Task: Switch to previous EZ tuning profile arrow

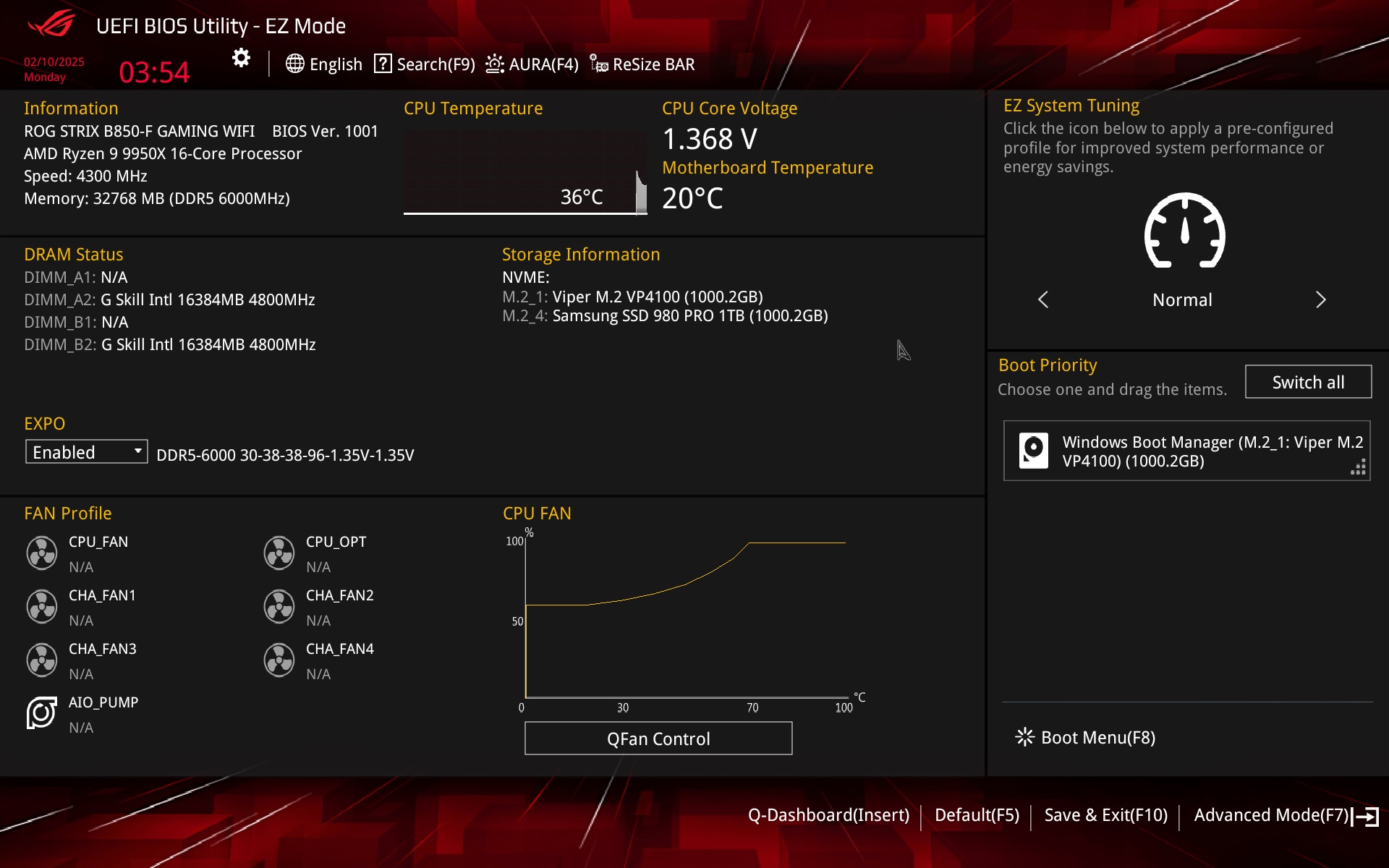Action: 1043,299
